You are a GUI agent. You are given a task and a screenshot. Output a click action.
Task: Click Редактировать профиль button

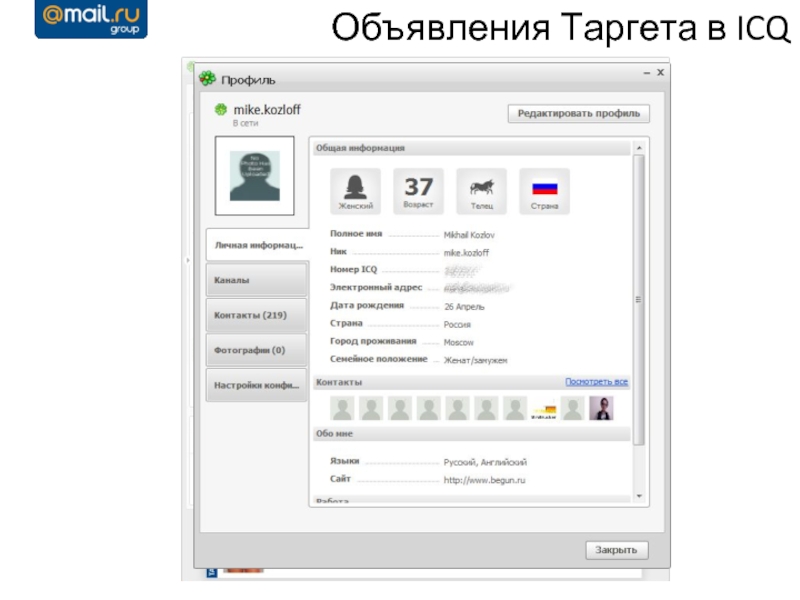click(x=579, y=113)
